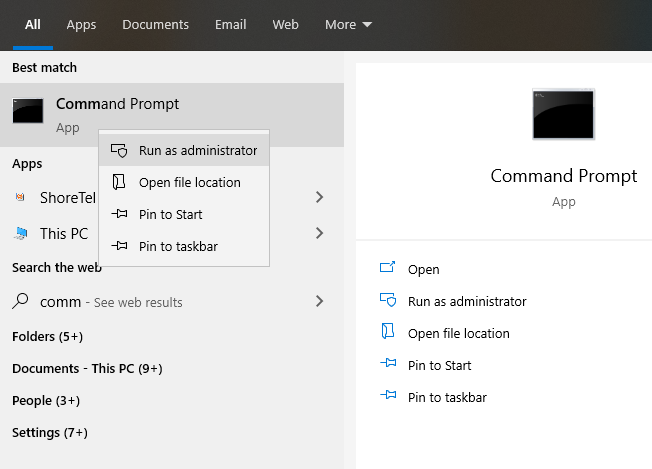Expand ShoreTel result chevron
The image size is (652, 469).
tap(319, 197)
